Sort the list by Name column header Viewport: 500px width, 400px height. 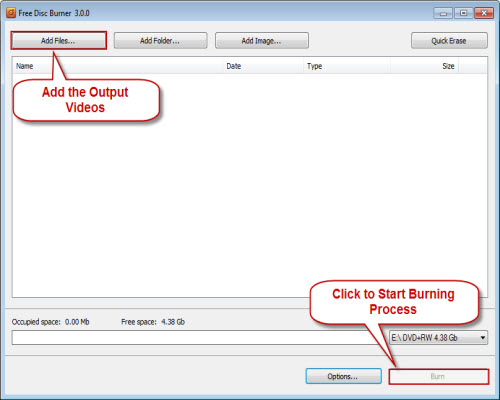coord(118,66)
